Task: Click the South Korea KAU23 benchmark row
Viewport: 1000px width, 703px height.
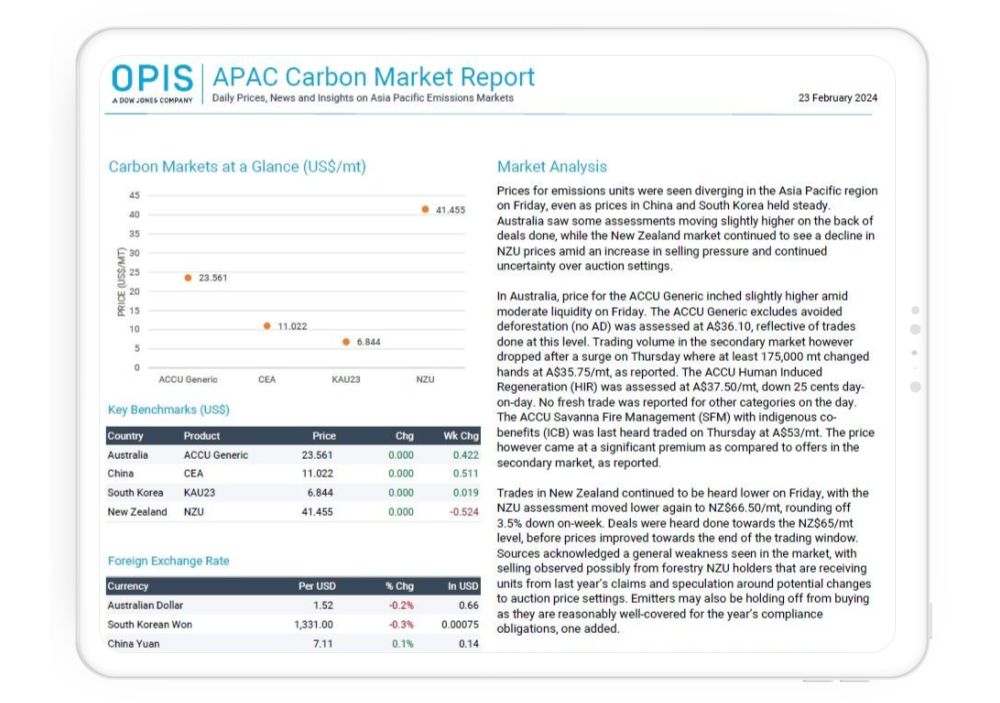Action: (x=292, y=493)
